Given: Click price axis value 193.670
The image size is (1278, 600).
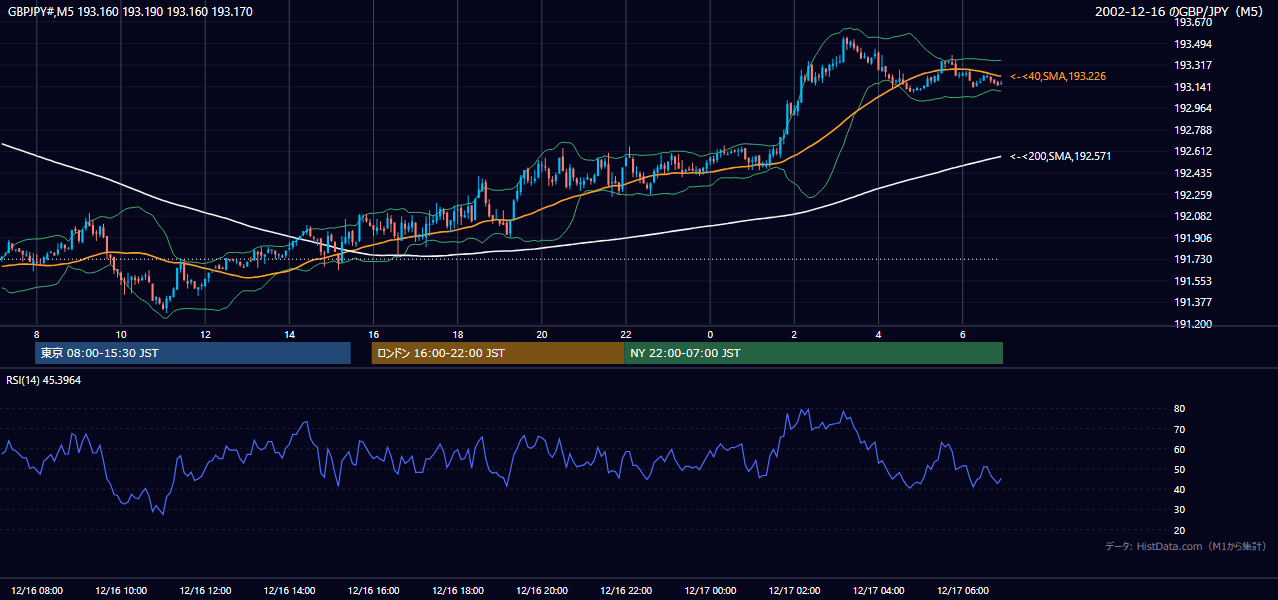Looking at the screenshot, I should click(1192, 22).
